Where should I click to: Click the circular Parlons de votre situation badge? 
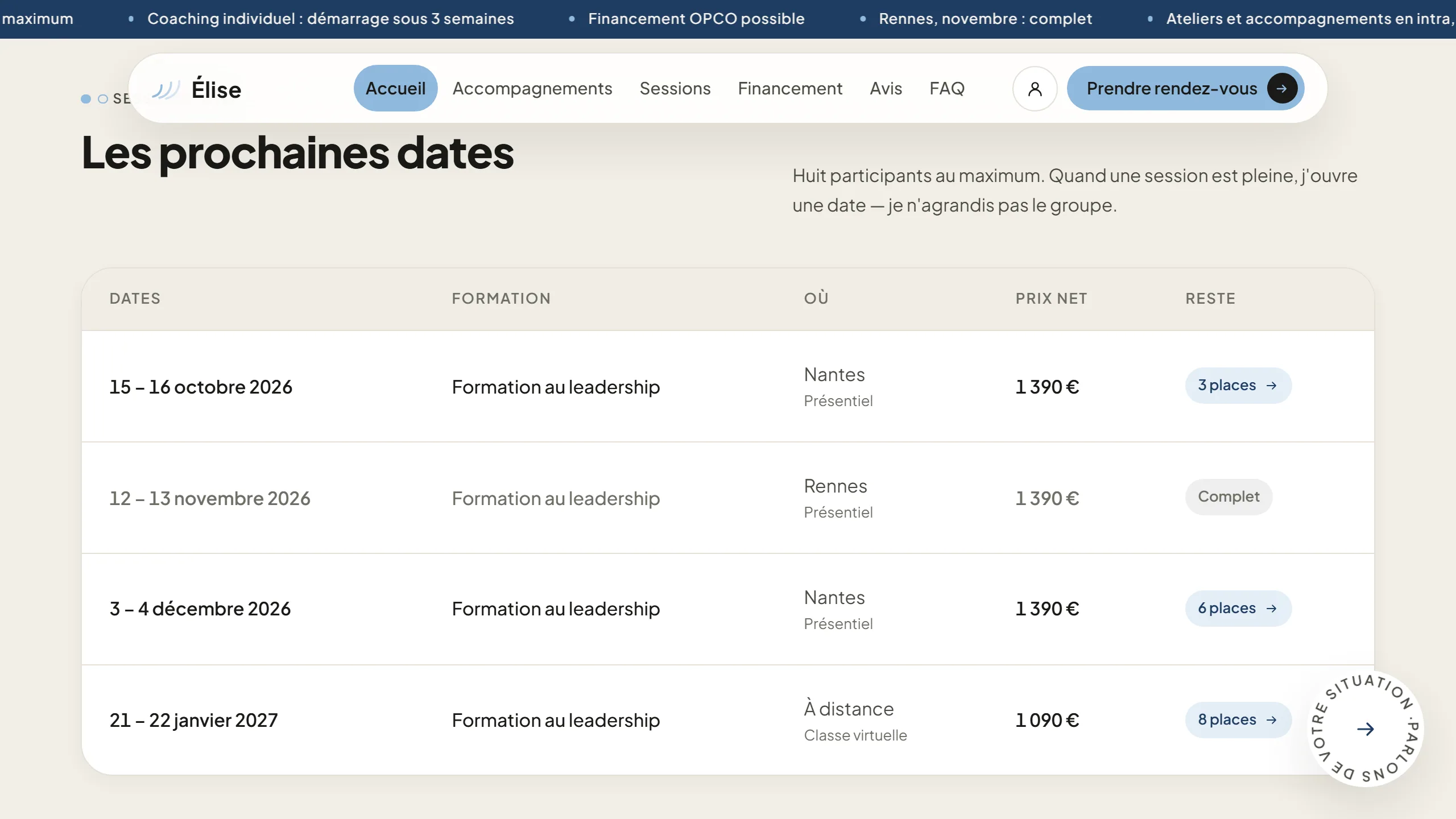(1366, 729)
